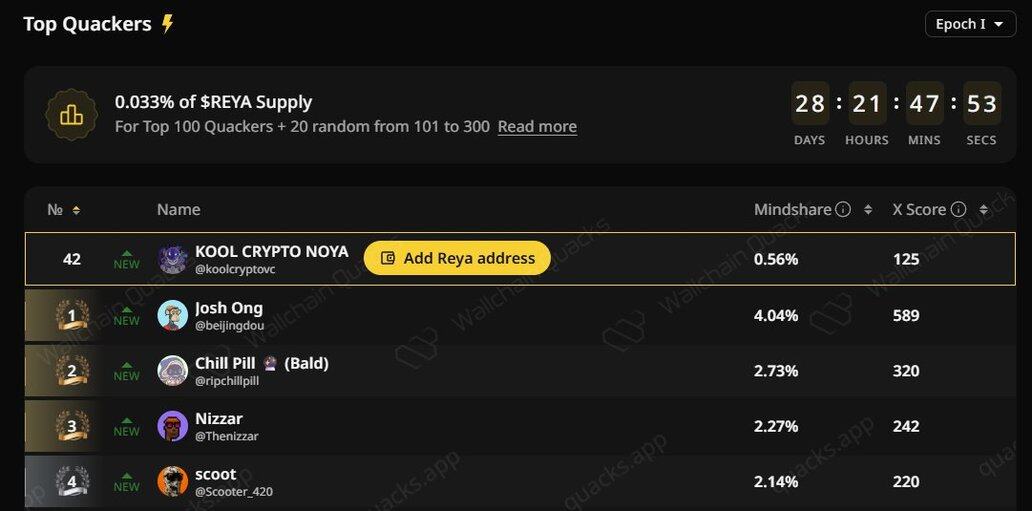This screenshot has height=511, width=1032.
Task: Click the lightning bolt icon beside Top Quackers
Action: (x=168, y=24)
